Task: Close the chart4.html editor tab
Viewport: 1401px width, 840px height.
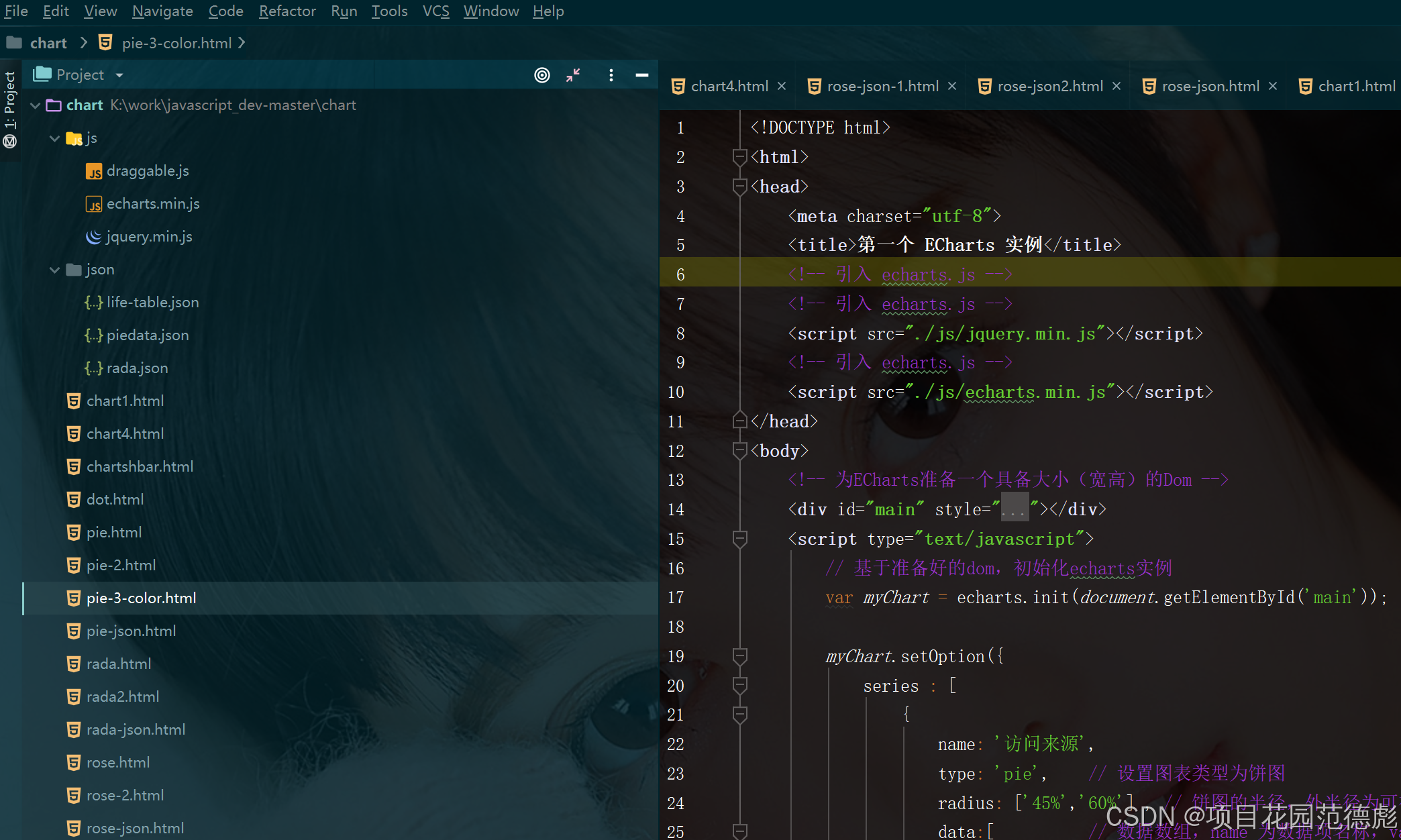Action: click(x=782, y=86)
